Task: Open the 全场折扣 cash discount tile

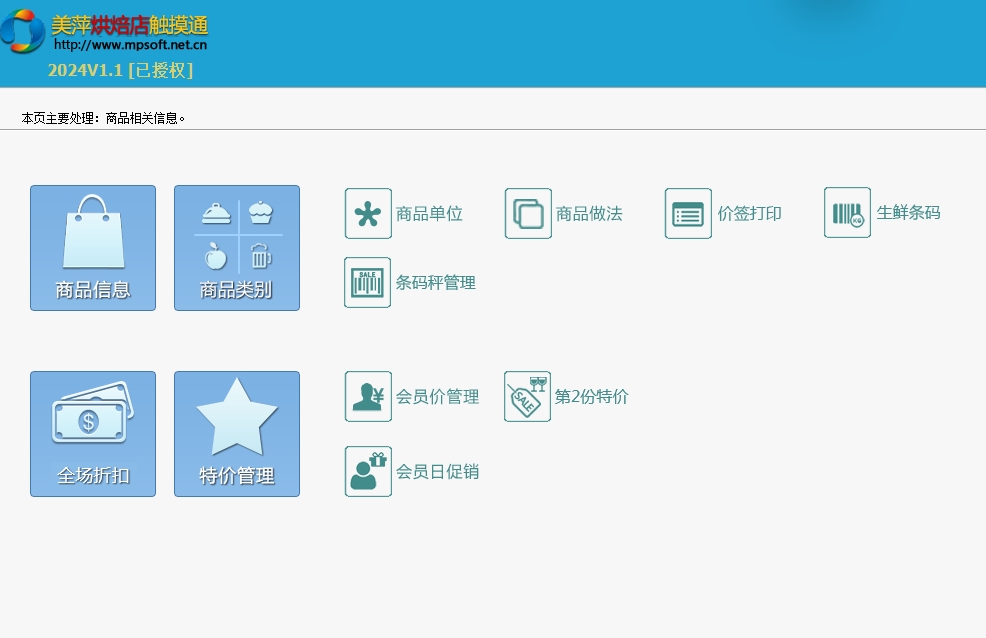Action: coord(93,434)
